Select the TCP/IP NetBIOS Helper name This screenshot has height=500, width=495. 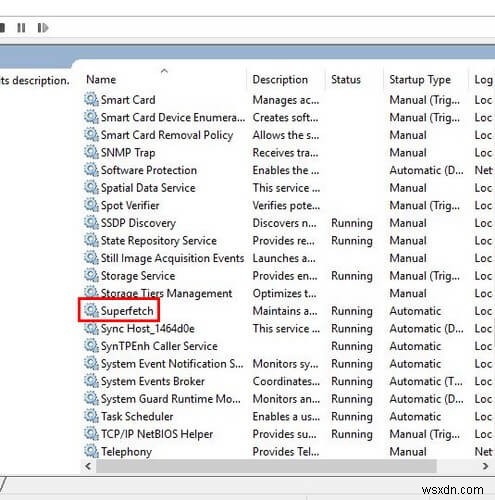click(x=157, y=434)
